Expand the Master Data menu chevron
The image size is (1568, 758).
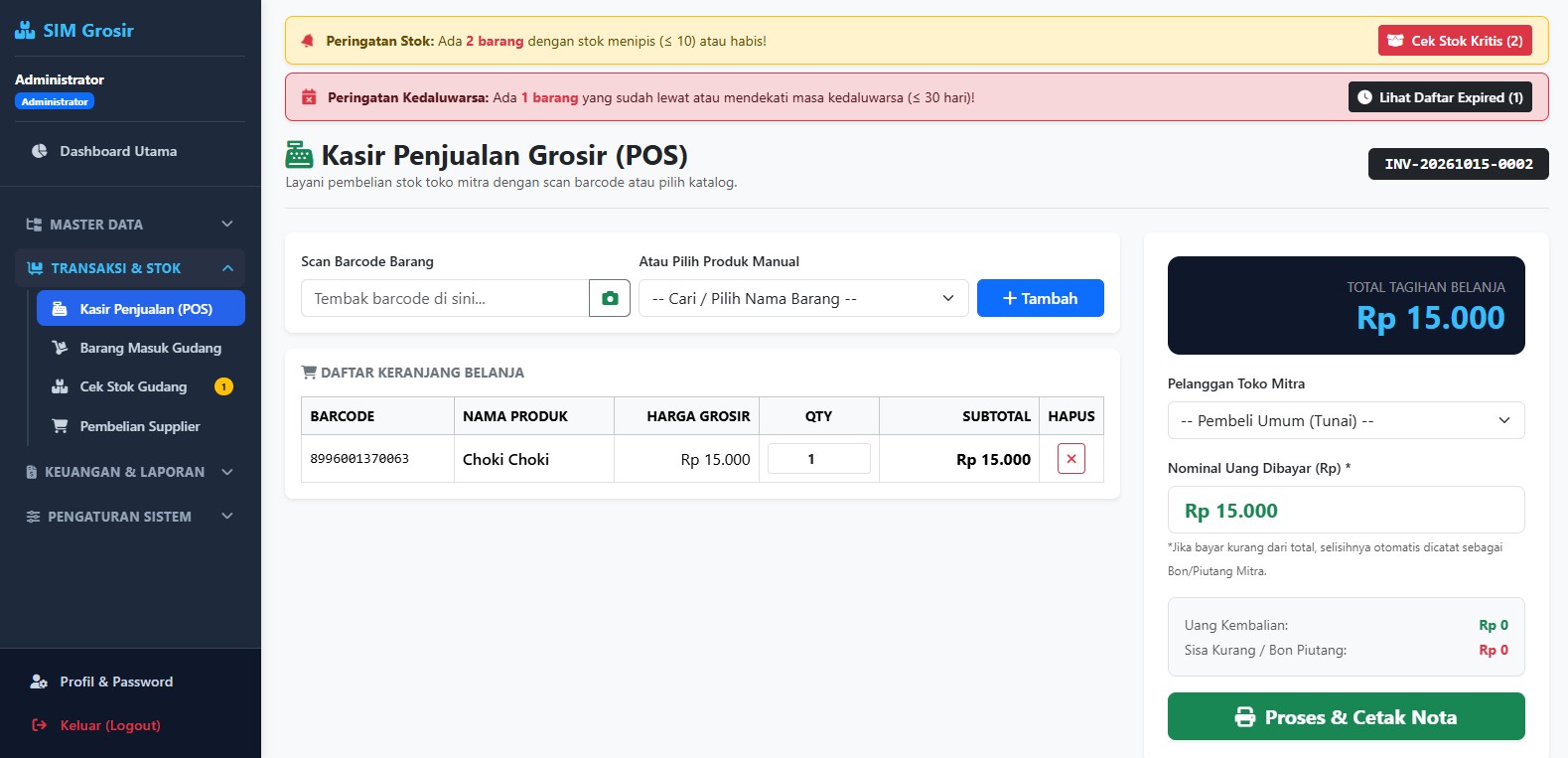227,225
